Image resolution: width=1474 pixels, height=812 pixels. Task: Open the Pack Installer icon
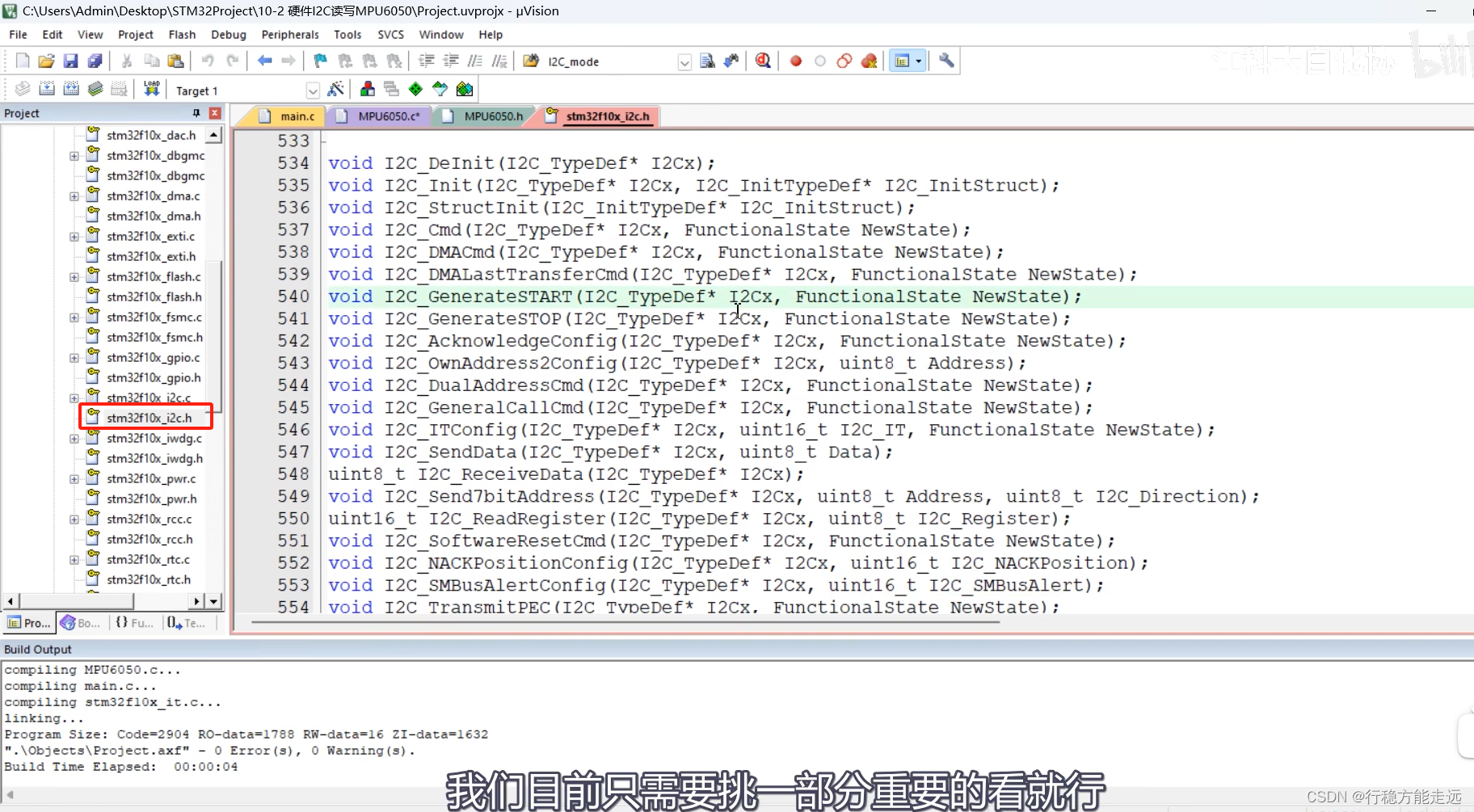pos(465,89)
